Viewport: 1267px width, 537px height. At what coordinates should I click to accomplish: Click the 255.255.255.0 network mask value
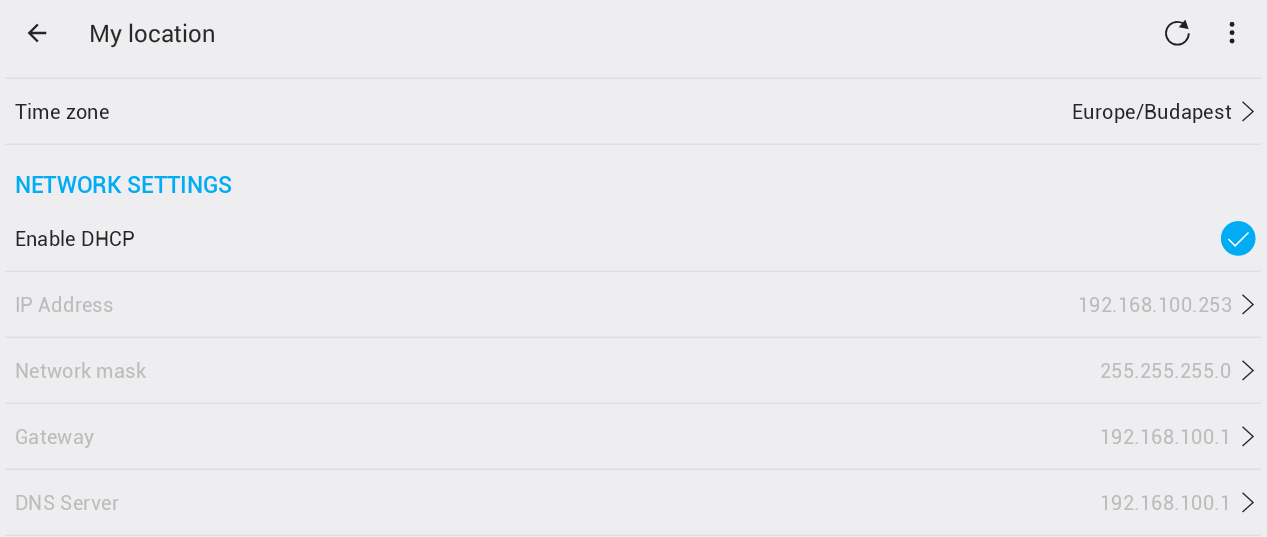coord(1165,371)
